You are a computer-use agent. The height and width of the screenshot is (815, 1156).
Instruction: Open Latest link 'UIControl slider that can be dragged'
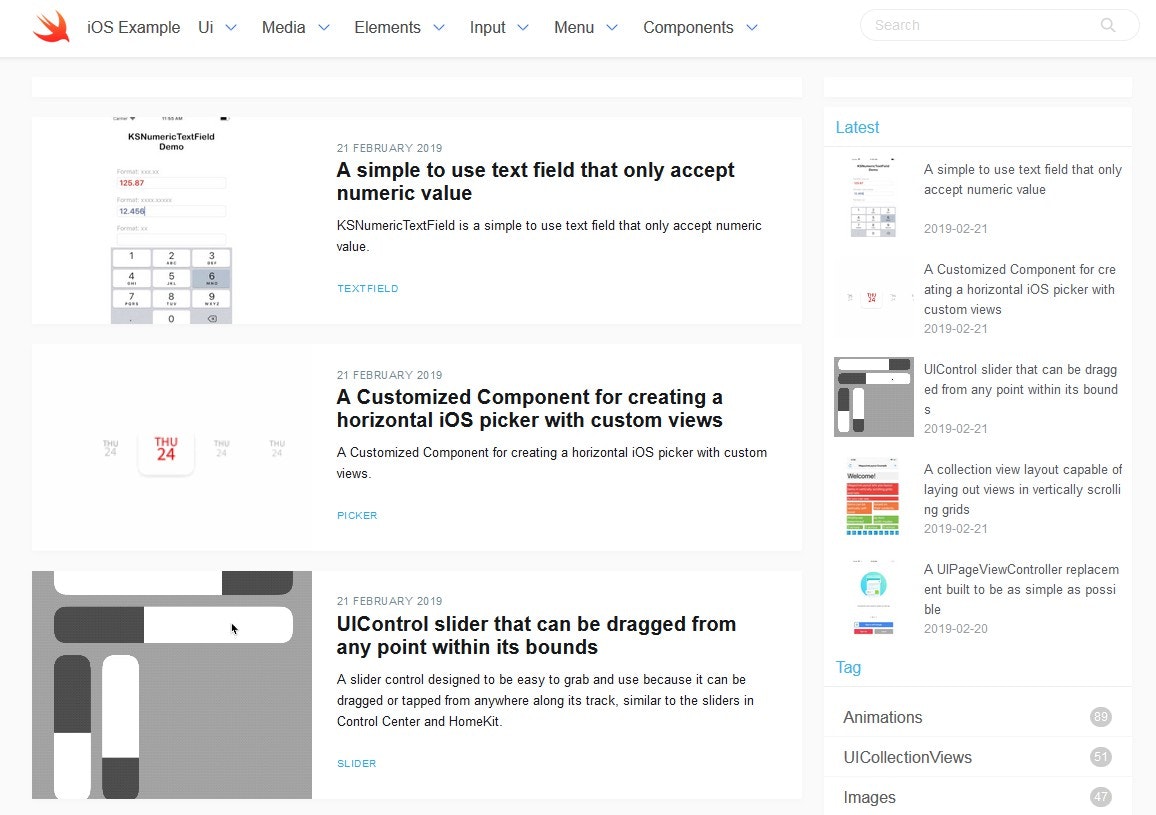(1020, 389)
